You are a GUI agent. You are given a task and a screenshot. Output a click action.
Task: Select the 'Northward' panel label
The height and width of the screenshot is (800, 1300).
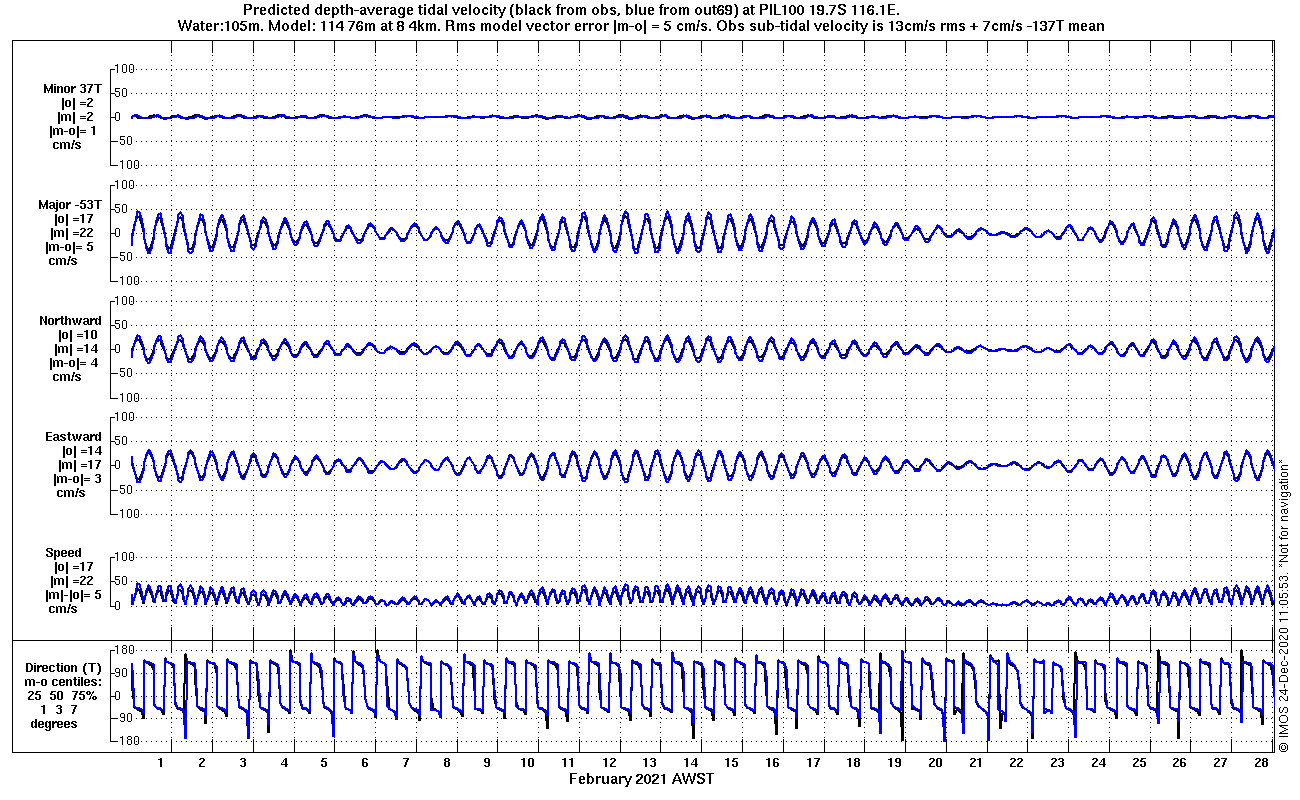[70, 321]
